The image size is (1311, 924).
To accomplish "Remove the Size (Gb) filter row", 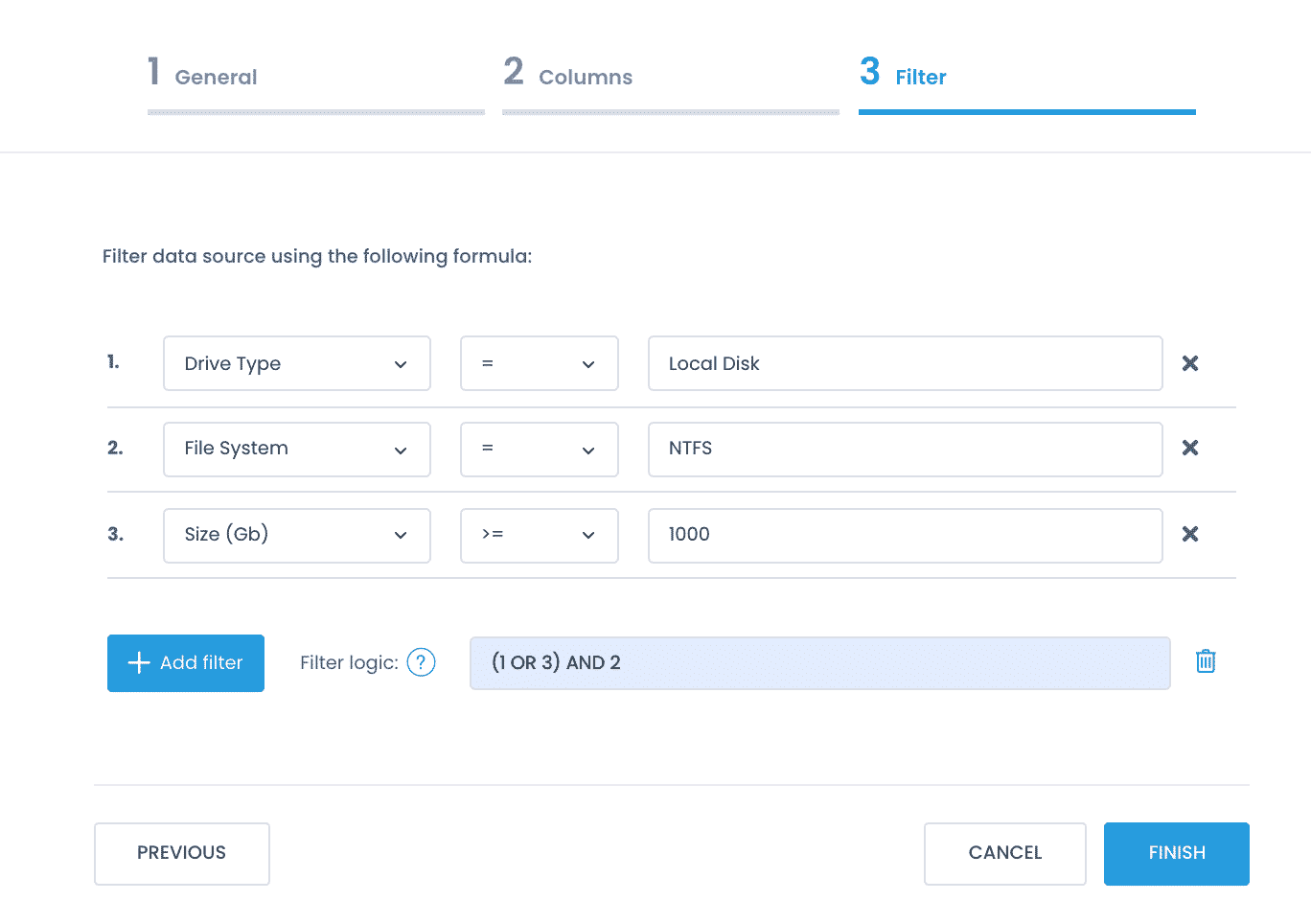I will [x=1189, y=535].
